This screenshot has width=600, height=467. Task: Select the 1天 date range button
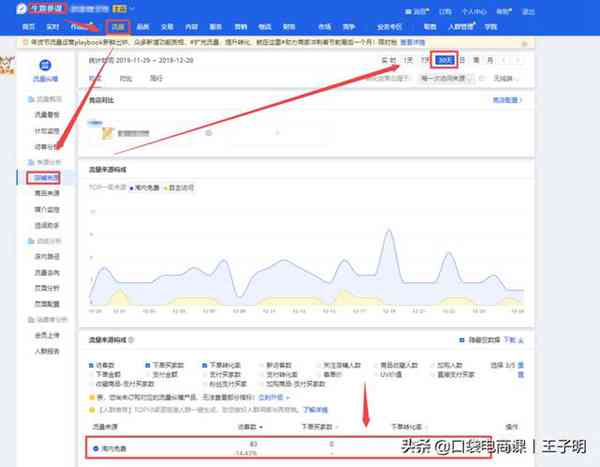click(x=408, y=60)
